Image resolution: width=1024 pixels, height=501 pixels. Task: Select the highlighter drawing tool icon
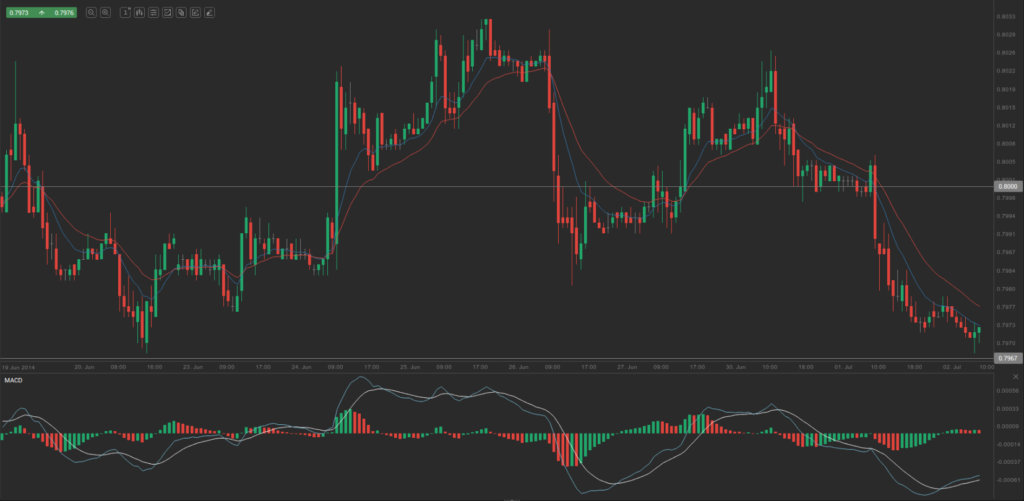[x=209, y=13]
